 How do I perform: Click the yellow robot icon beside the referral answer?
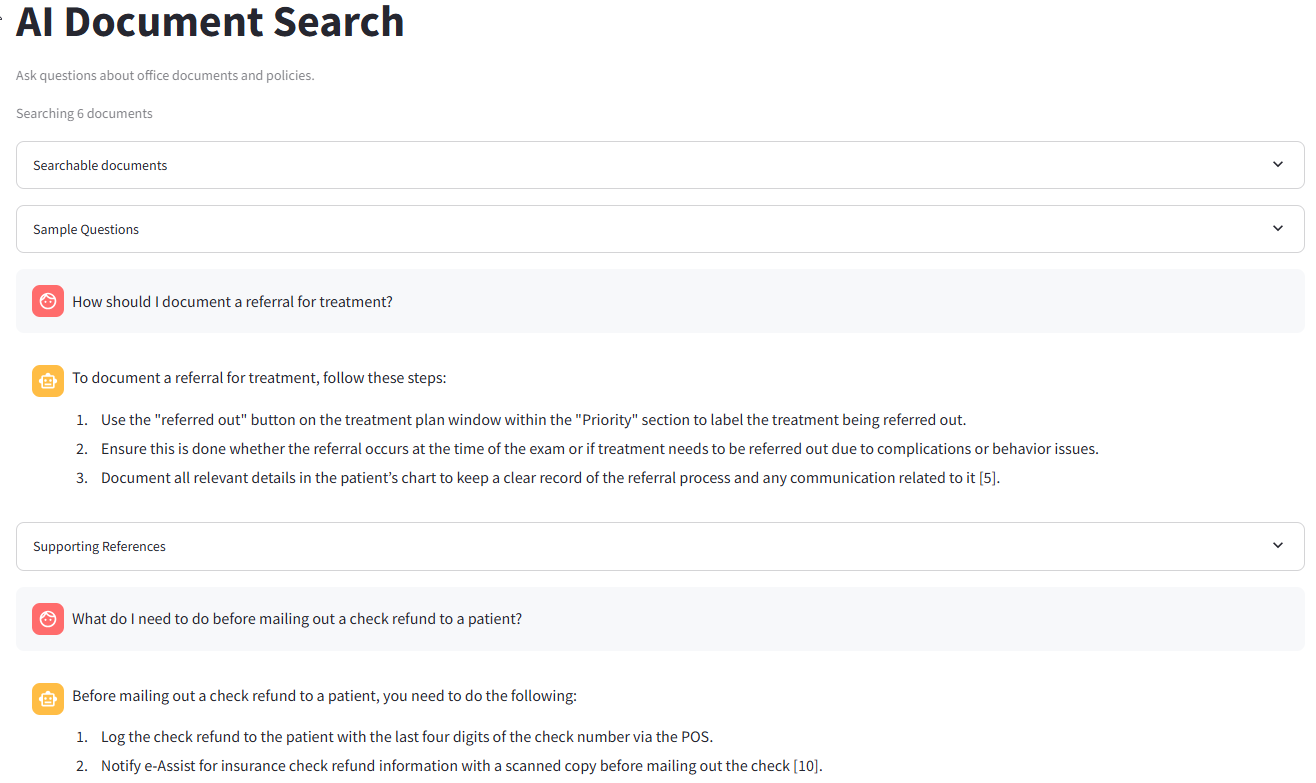[x=47, y=381]
